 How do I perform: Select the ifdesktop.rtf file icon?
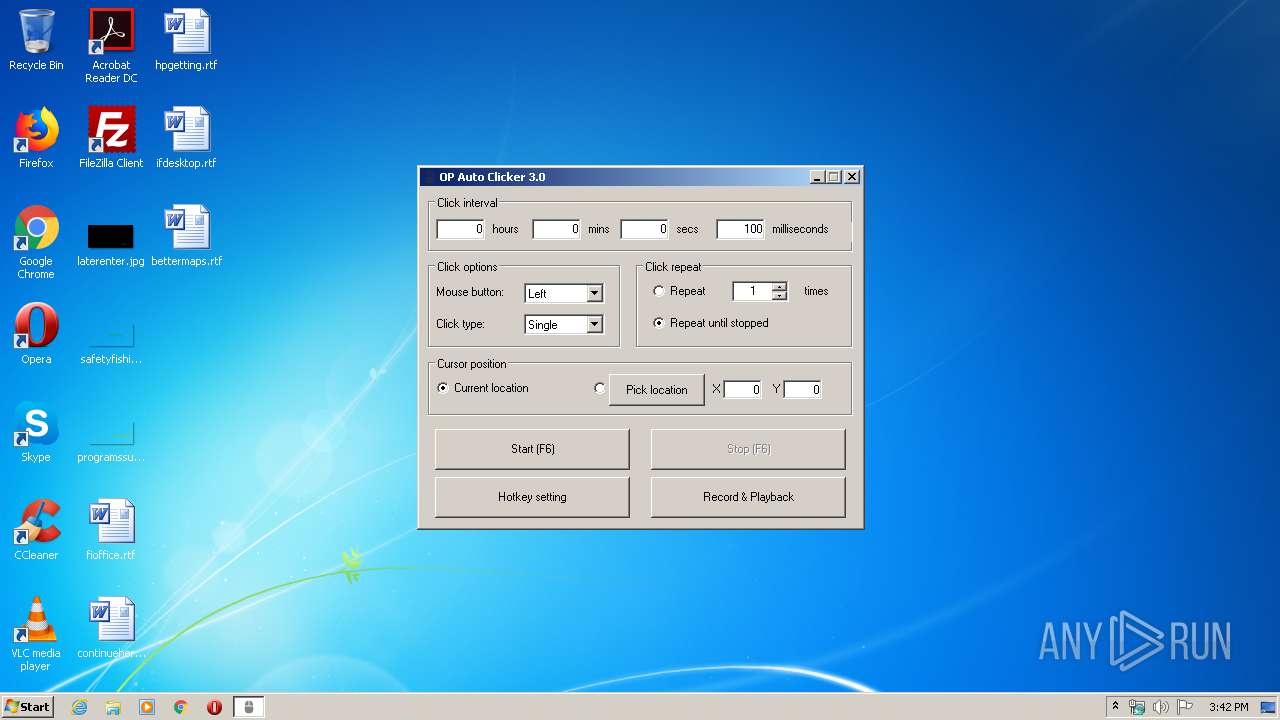click(x=186, y=138)
